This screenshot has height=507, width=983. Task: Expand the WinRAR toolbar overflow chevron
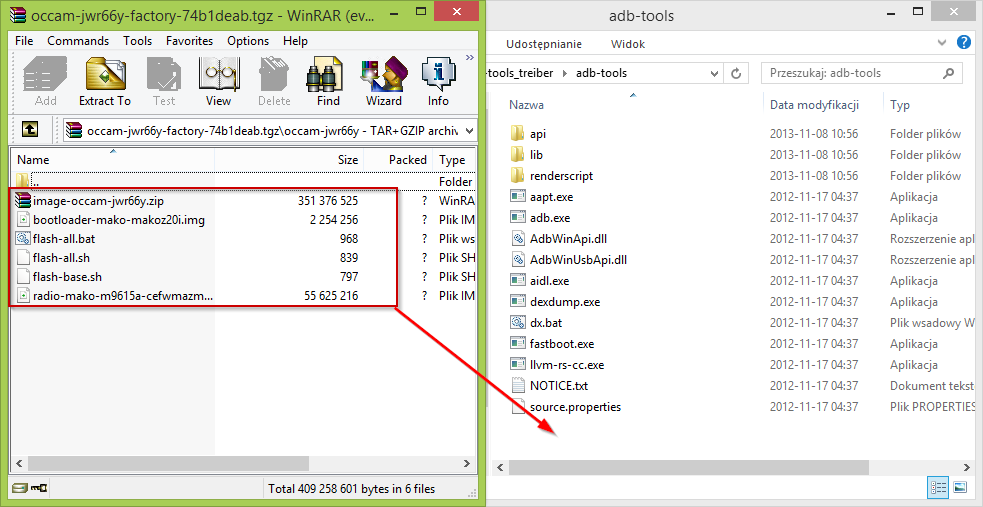[x=470, y=58]
